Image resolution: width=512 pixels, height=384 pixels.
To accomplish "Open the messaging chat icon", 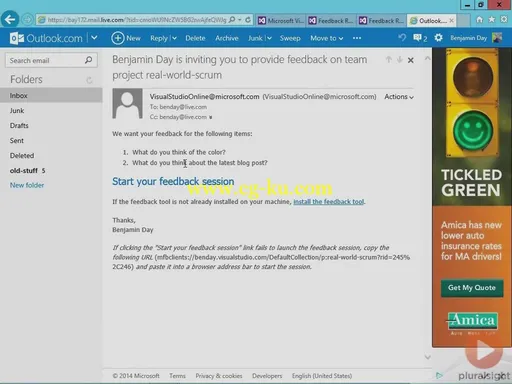I will coord(417,38).
